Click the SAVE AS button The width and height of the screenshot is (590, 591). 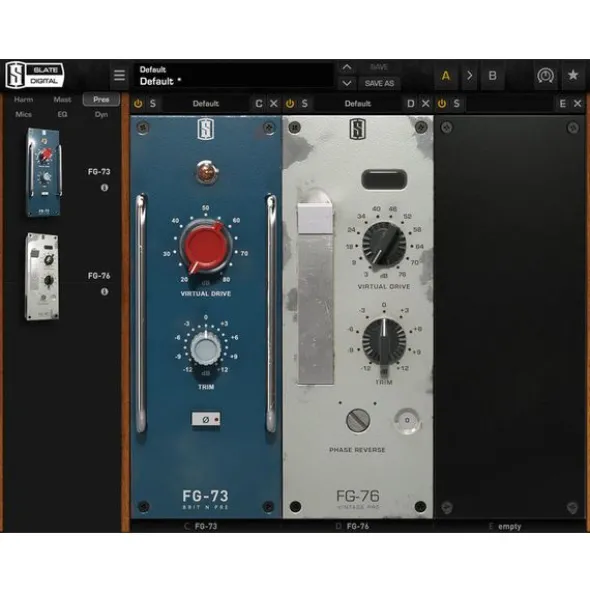coord(379,83)
